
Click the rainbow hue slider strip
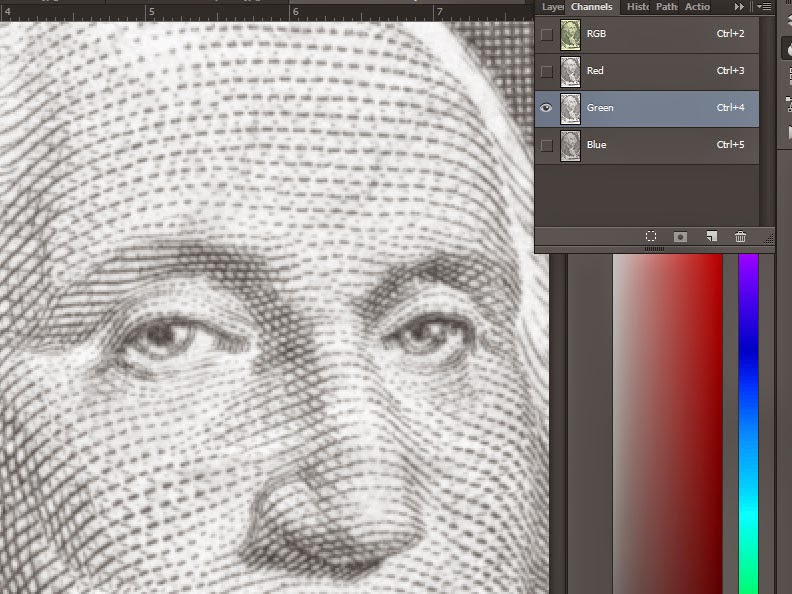click(748, 424)
